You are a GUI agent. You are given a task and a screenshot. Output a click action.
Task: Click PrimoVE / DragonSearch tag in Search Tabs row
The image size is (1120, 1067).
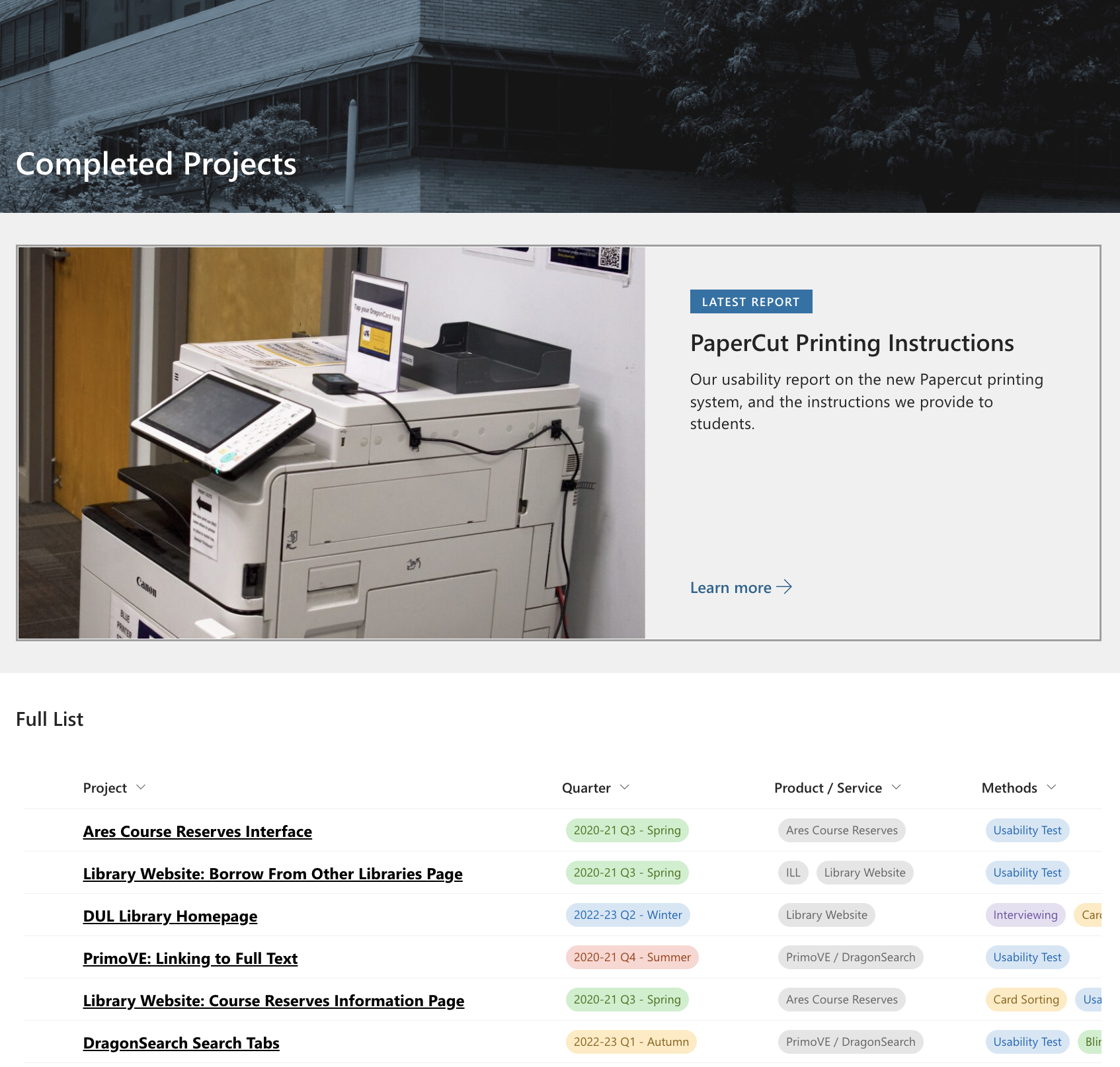[x=851, y=1042]
